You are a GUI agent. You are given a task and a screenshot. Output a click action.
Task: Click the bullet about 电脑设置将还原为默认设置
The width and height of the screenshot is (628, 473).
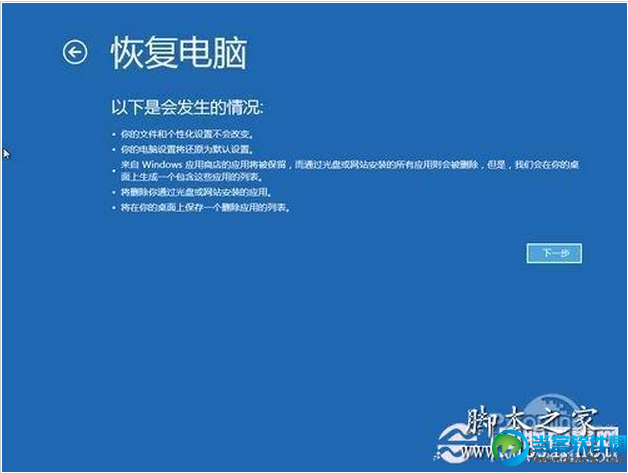(187, 150)
